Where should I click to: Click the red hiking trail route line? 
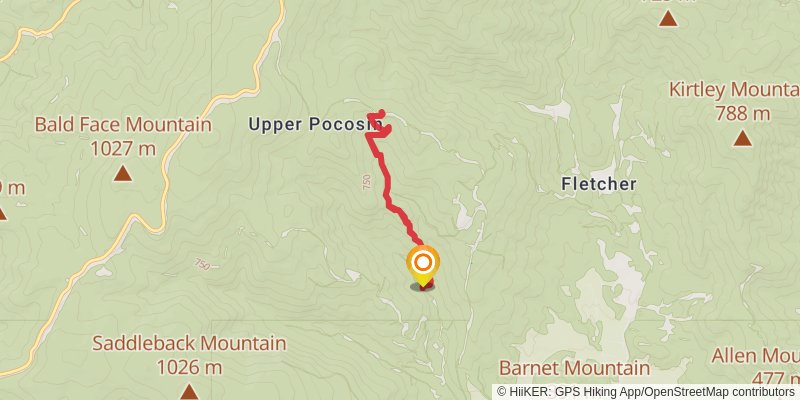(388, 187)
